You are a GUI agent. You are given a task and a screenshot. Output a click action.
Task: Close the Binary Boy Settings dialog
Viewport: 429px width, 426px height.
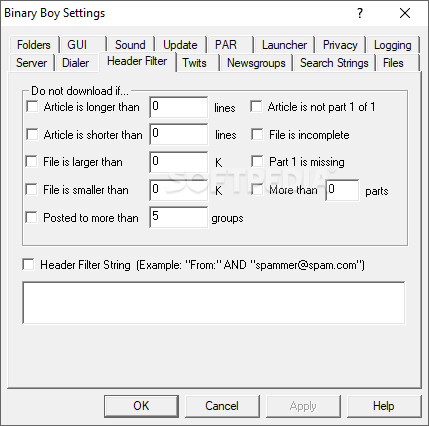coord(405,13)
